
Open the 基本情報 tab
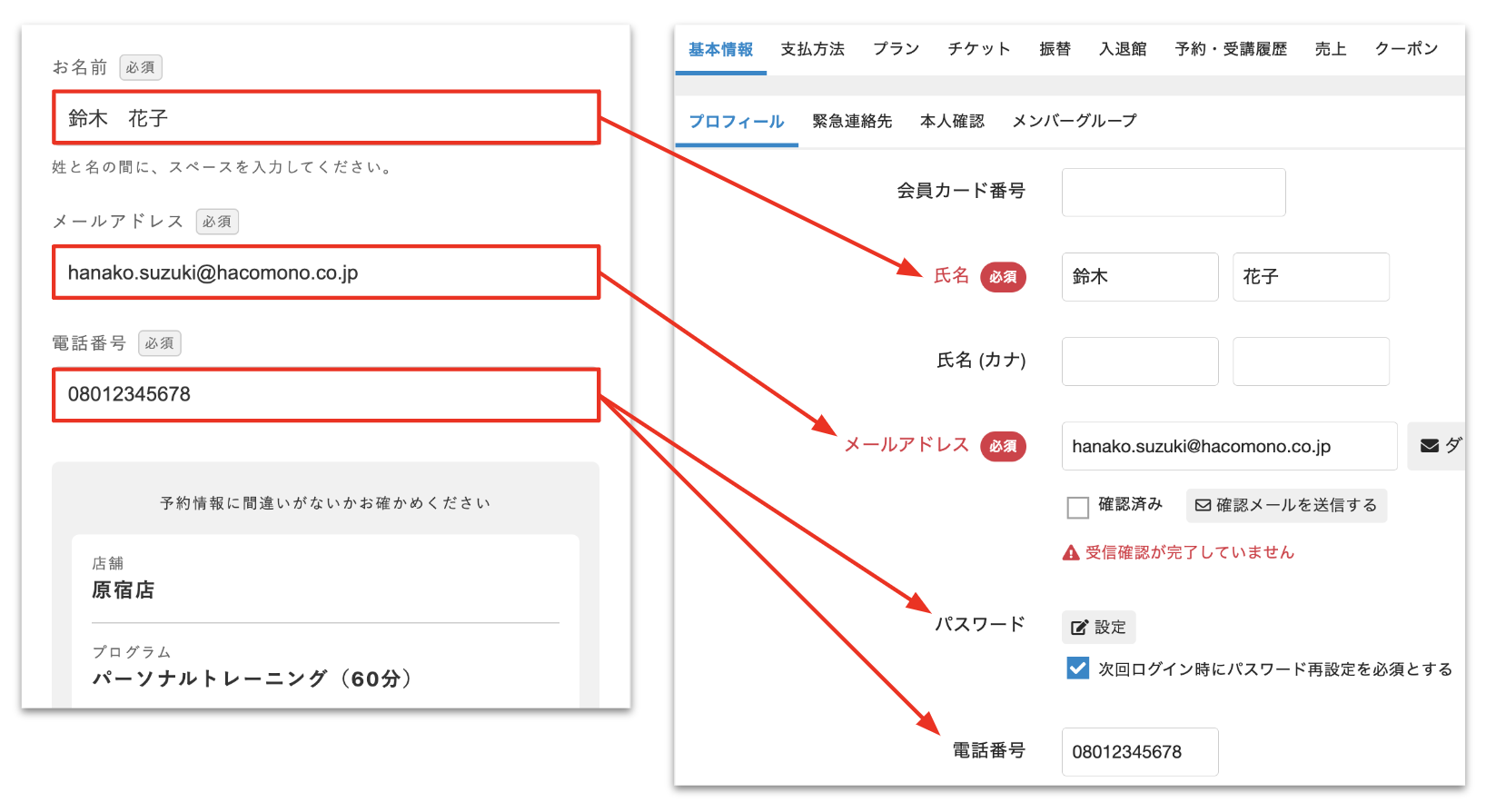coord(720,49)
